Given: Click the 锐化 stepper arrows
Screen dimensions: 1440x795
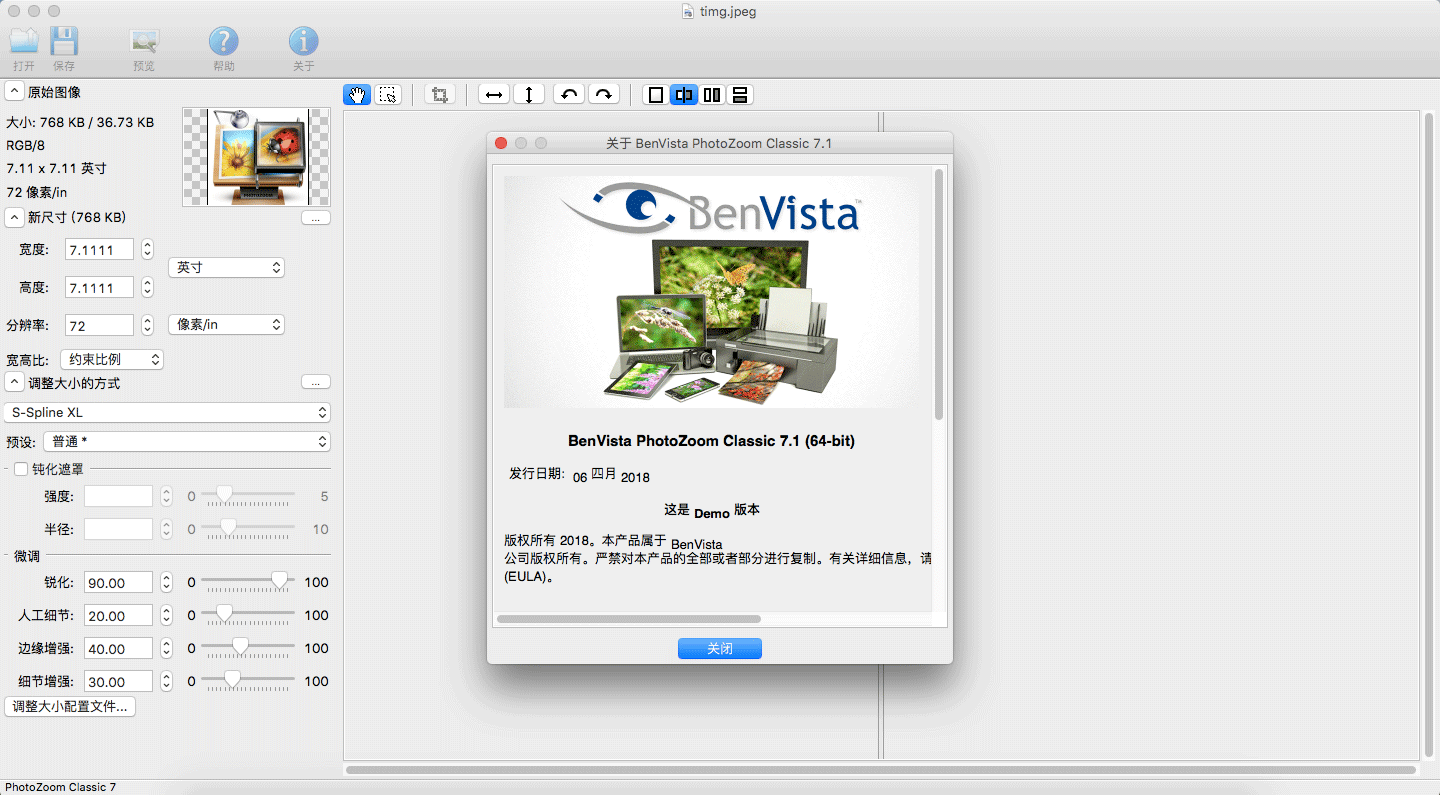Looking at the screenshot, I should pos(167,583).
